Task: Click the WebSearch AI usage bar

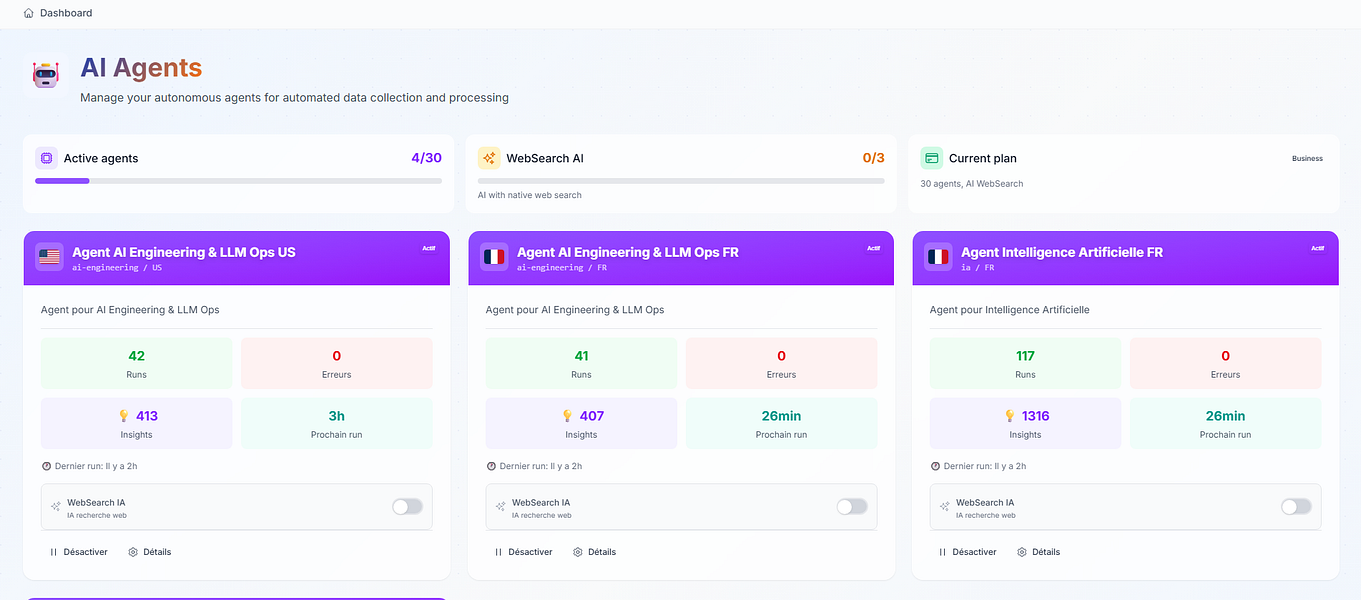Action: (681, 181)
